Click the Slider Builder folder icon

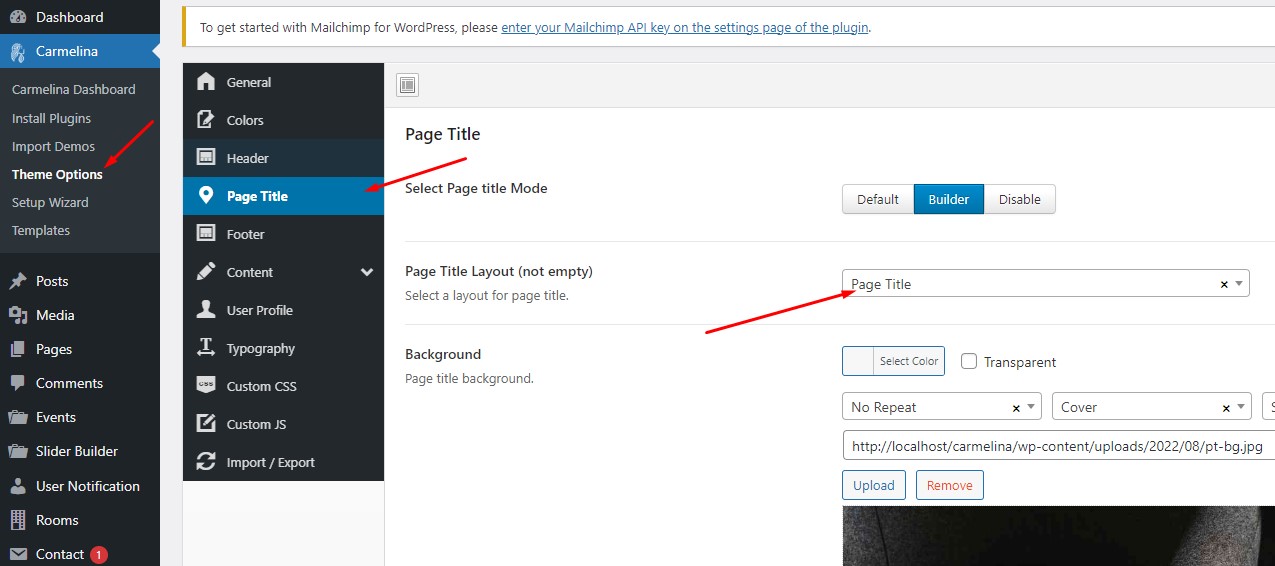click(x=17, y=451)
